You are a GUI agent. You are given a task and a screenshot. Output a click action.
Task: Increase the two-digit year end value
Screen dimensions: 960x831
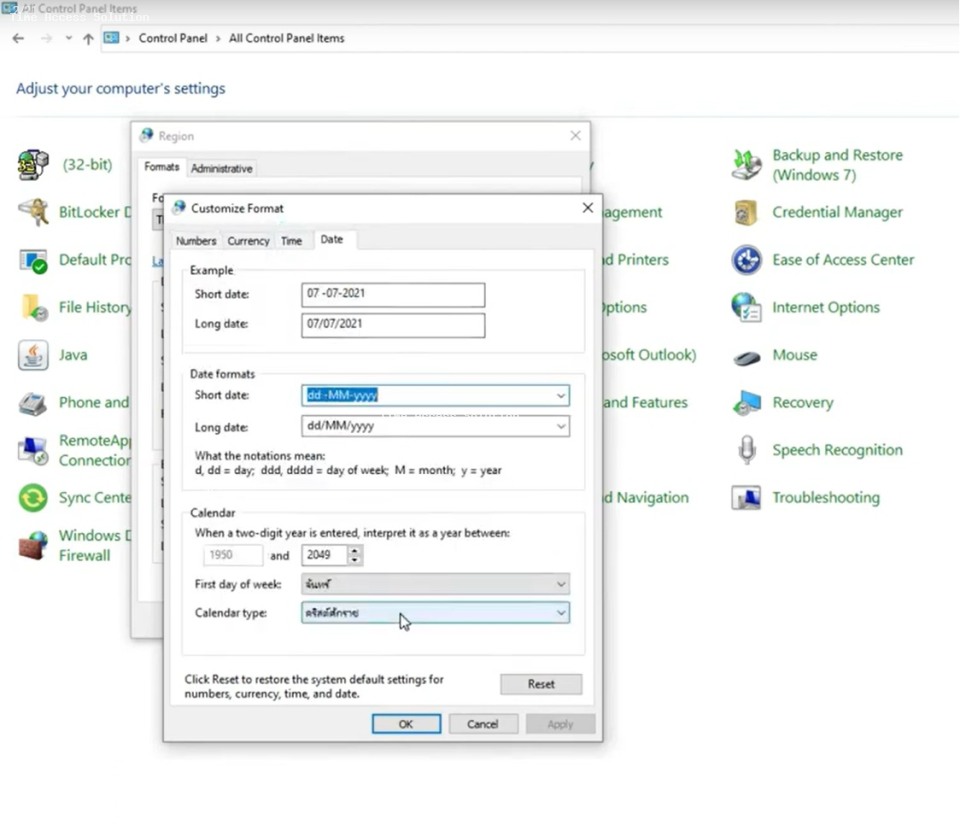[x=355, y=551]
